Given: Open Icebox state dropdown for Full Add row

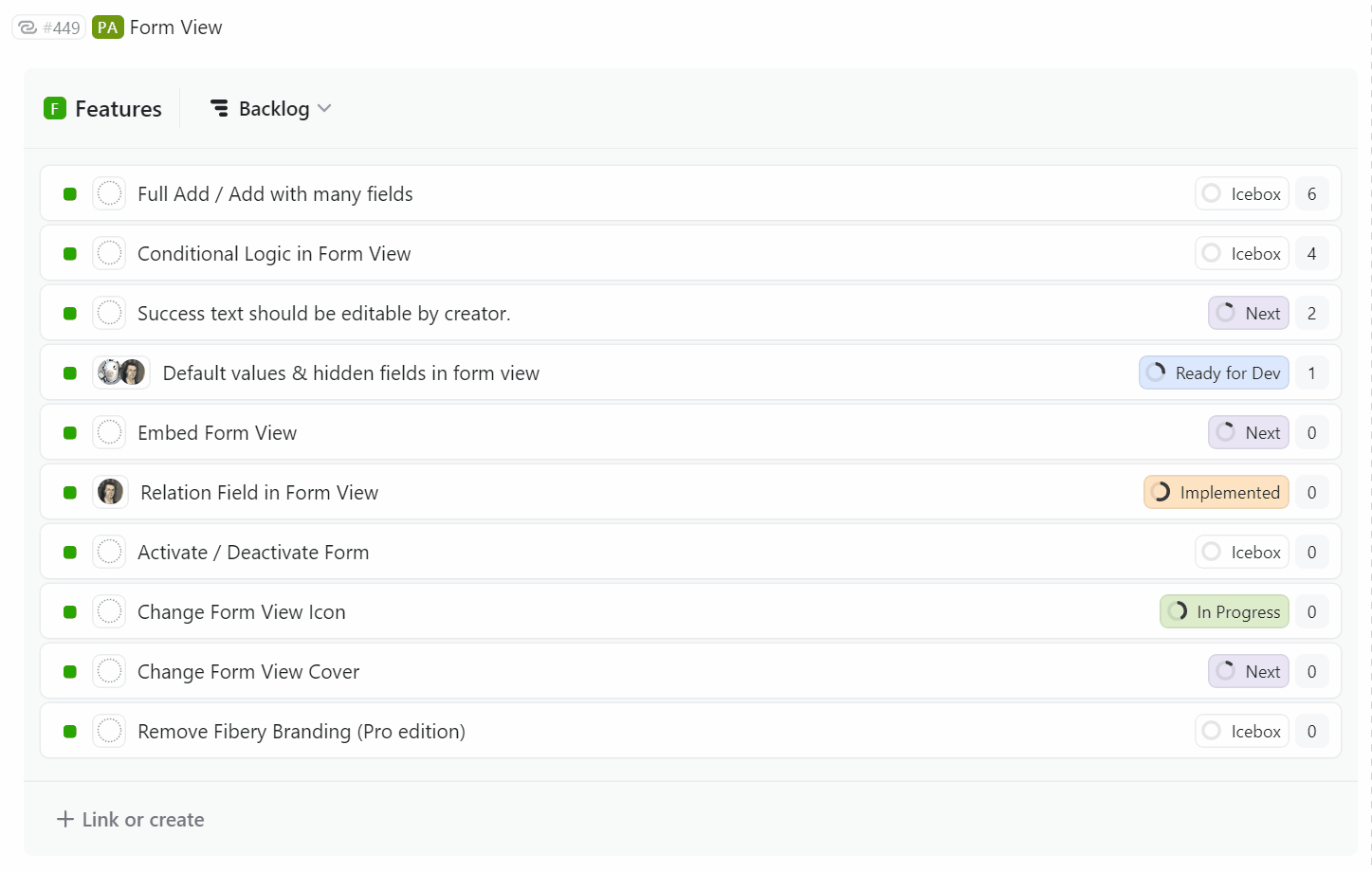Looking at the screenshot, I should coord(1241,193).
